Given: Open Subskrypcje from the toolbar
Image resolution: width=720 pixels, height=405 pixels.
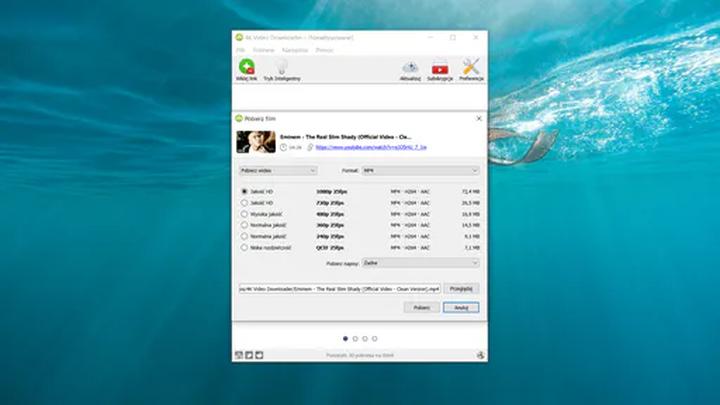Looking at the screenshot, I should coord(439,68).
